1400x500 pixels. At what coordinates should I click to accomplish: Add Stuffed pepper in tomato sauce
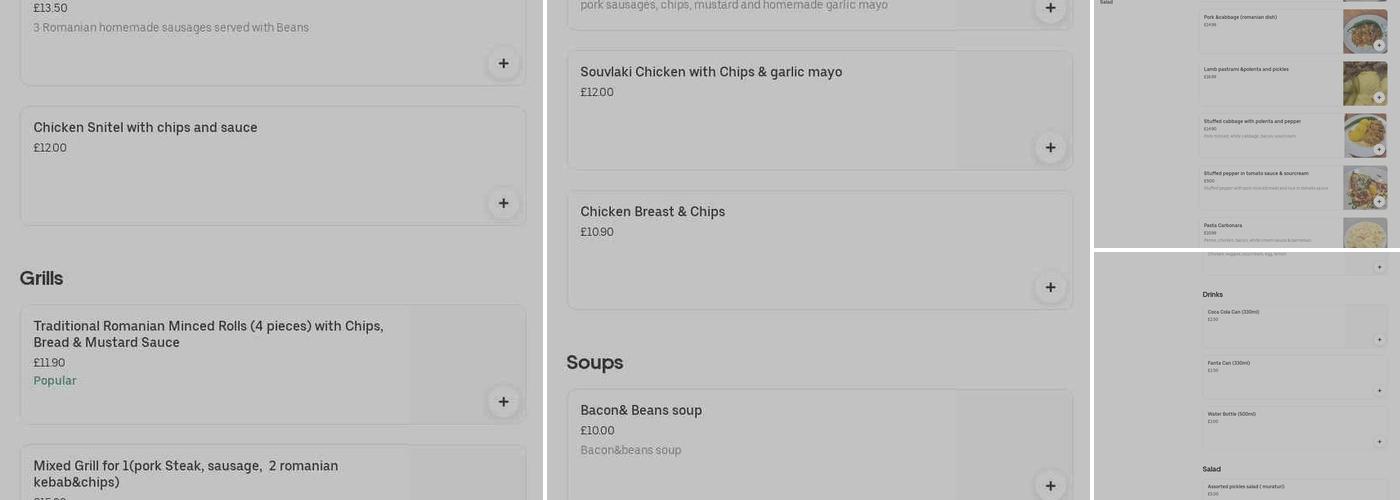pos(1379,201)
